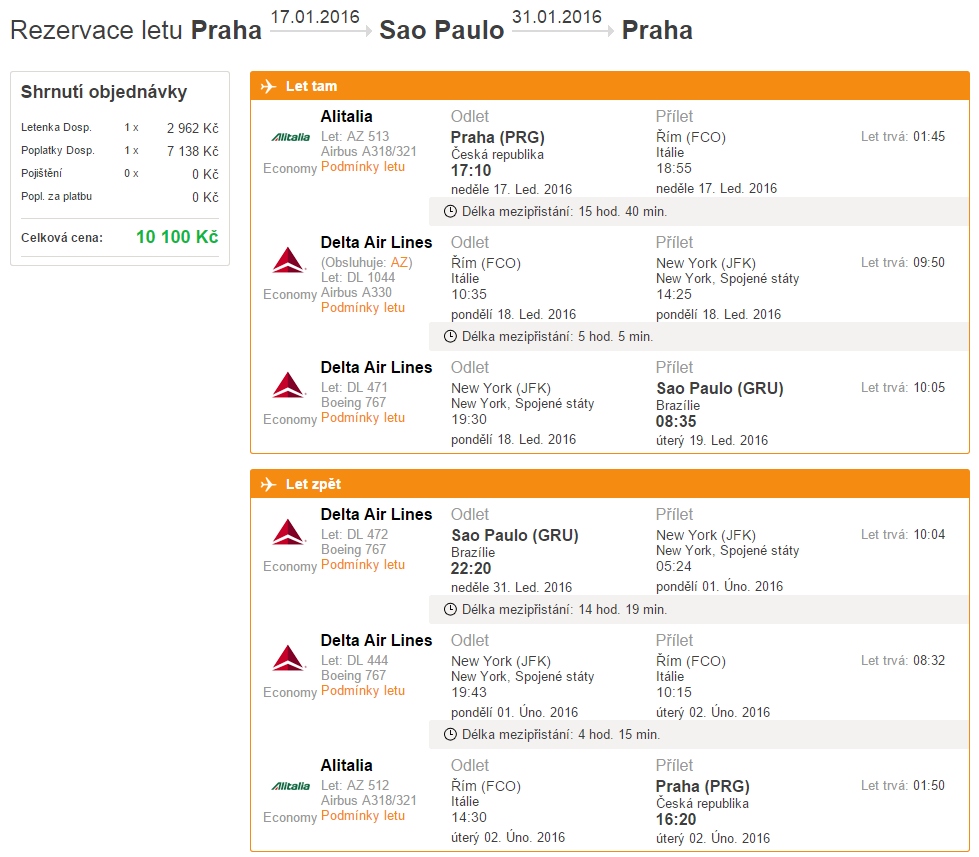Click the departure time 14:30 from Řím
979x857 pixels.
[x=469, y=818]
